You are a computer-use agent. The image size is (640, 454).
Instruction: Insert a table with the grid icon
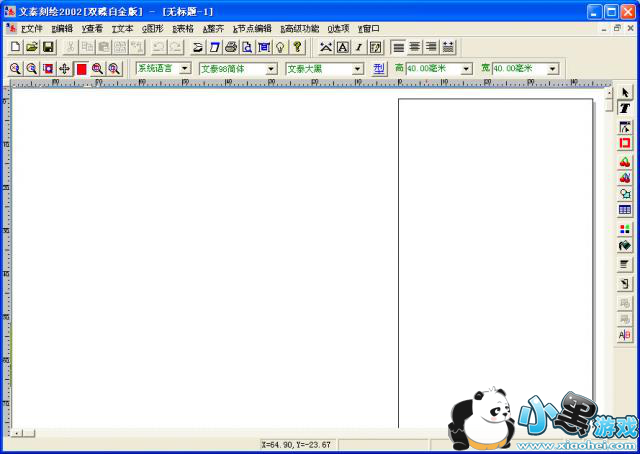point(624,210)
